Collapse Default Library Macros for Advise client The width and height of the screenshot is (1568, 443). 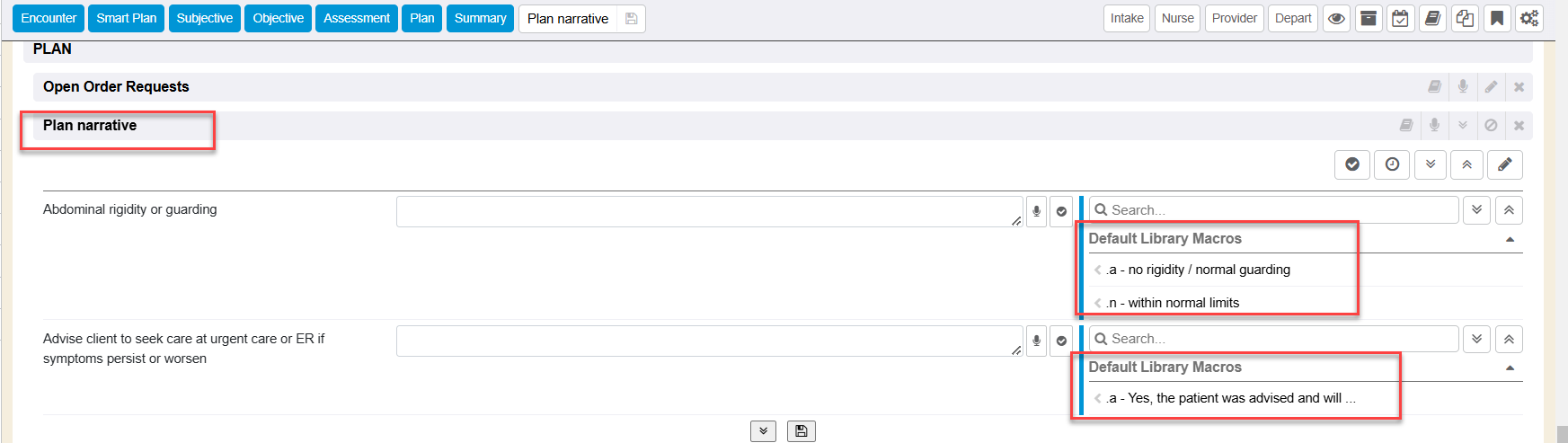coord(1510,368)
